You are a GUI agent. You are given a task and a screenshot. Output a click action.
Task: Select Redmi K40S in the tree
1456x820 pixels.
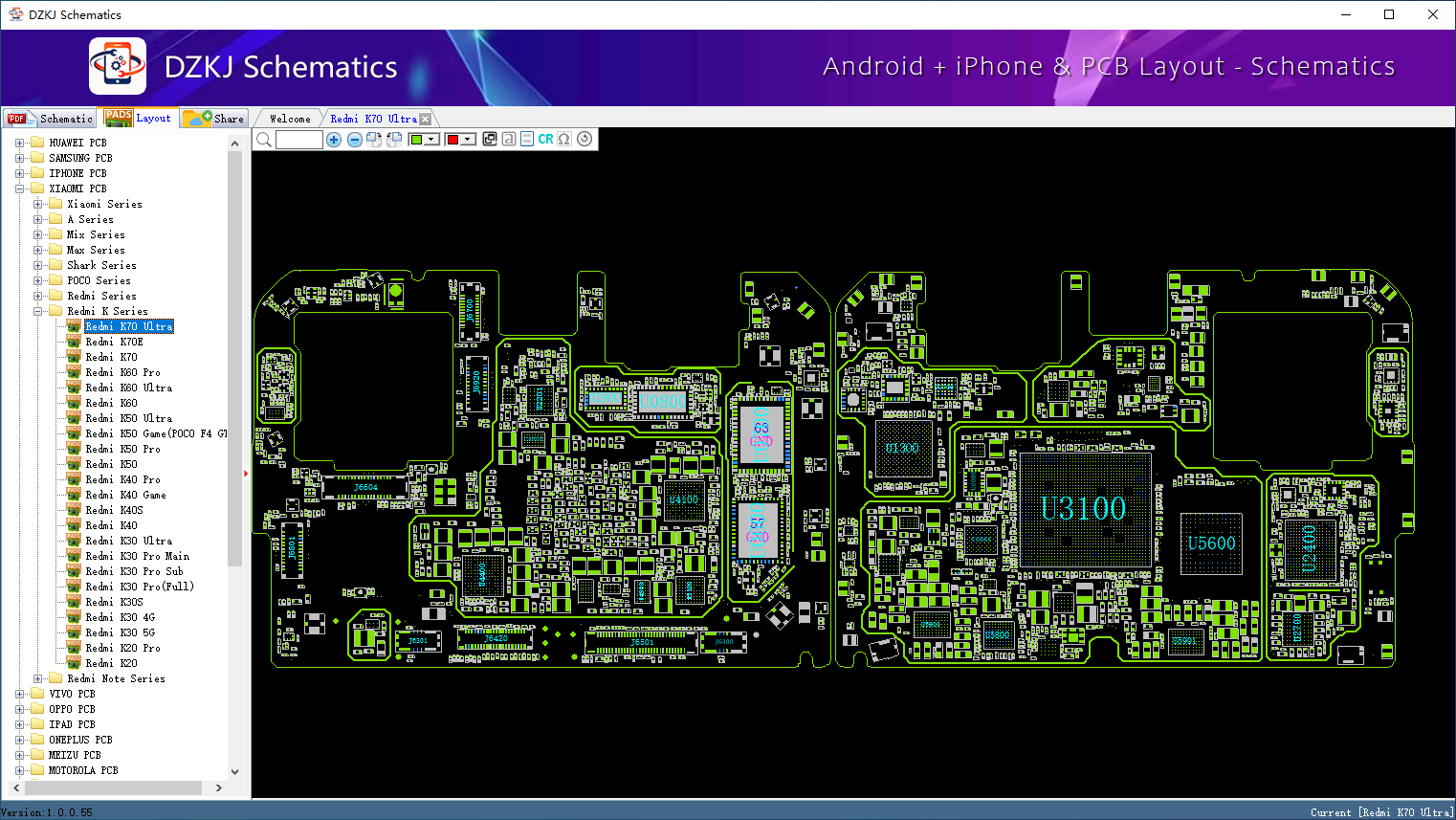[114, 510]
